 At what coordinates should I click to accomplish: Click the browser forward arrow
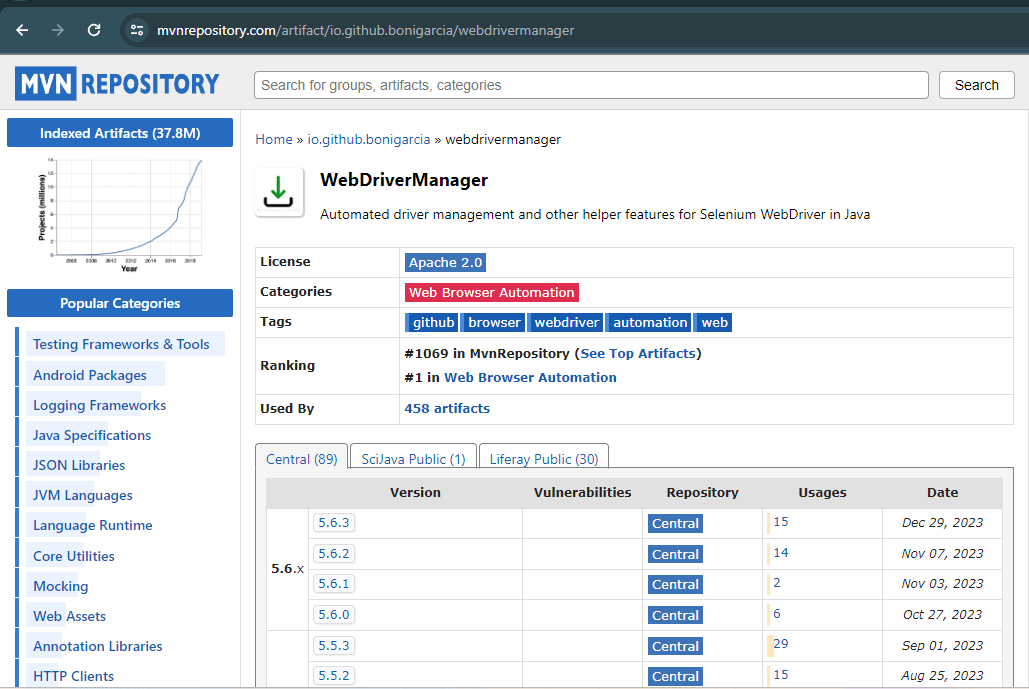coord(58,30)
